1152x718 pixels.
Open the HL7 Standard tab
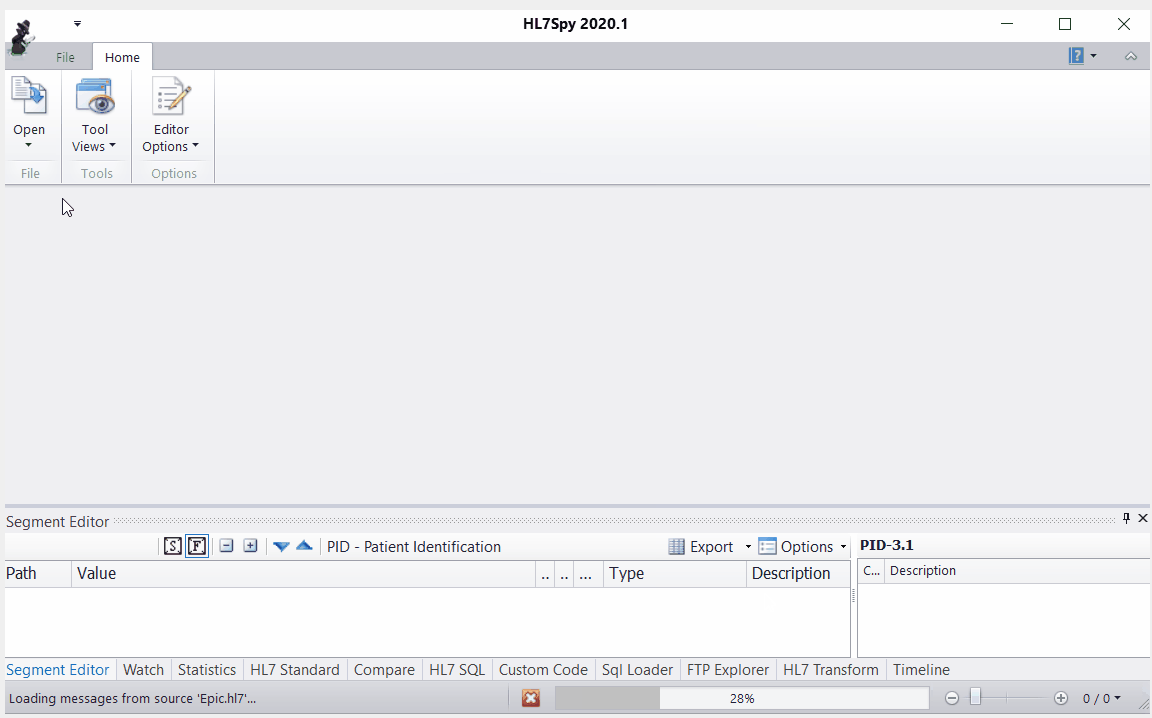(x=295, y=669)
